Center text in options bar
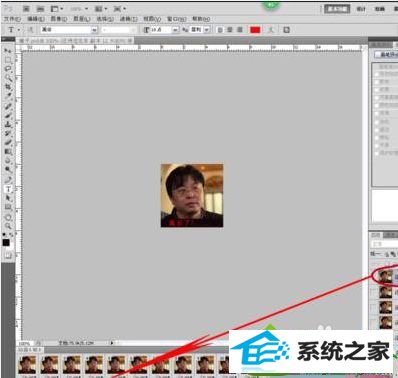 [x=230, y=30]
